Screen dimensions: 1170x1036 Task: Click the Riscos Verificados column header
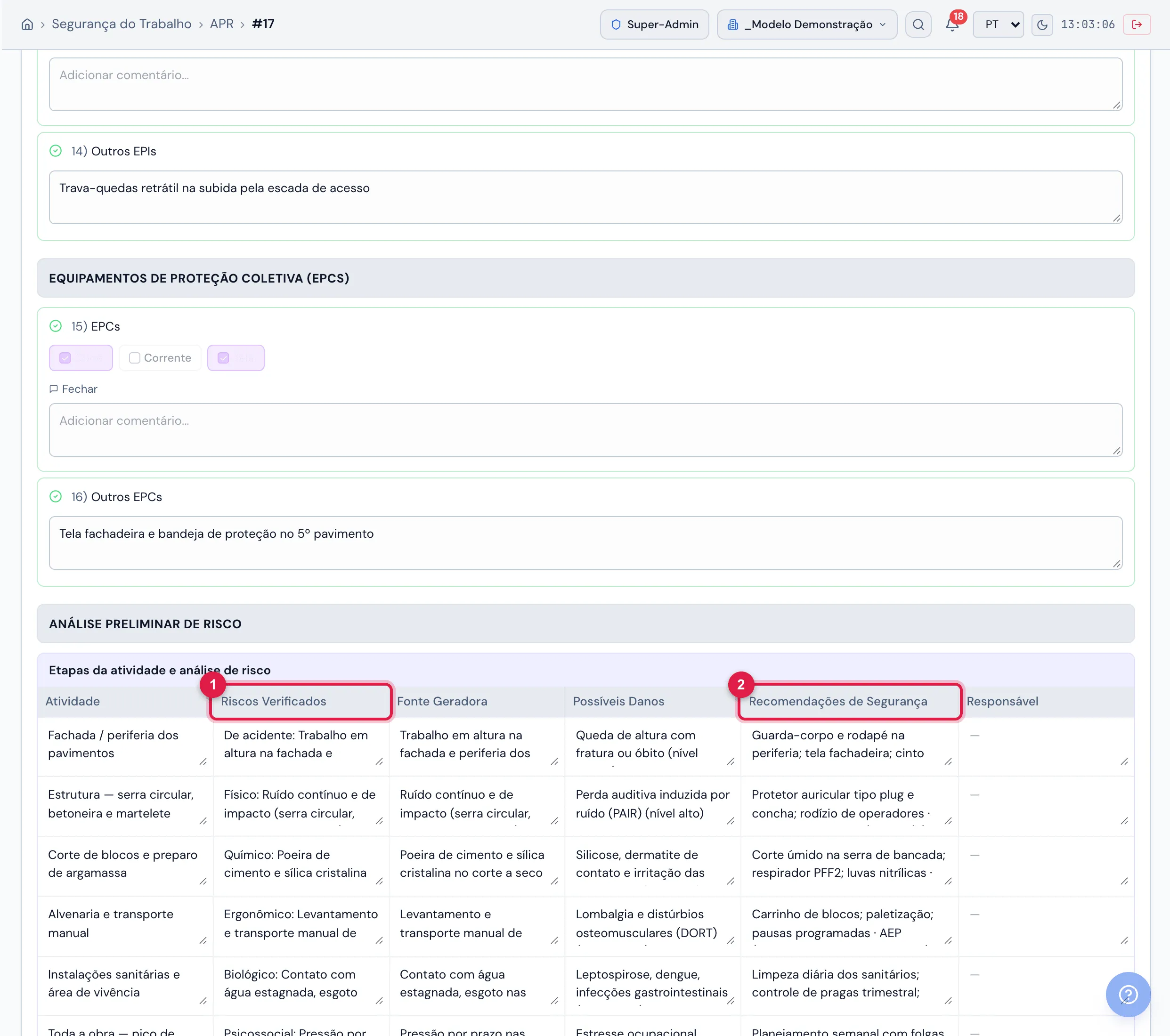pos(301,701)
